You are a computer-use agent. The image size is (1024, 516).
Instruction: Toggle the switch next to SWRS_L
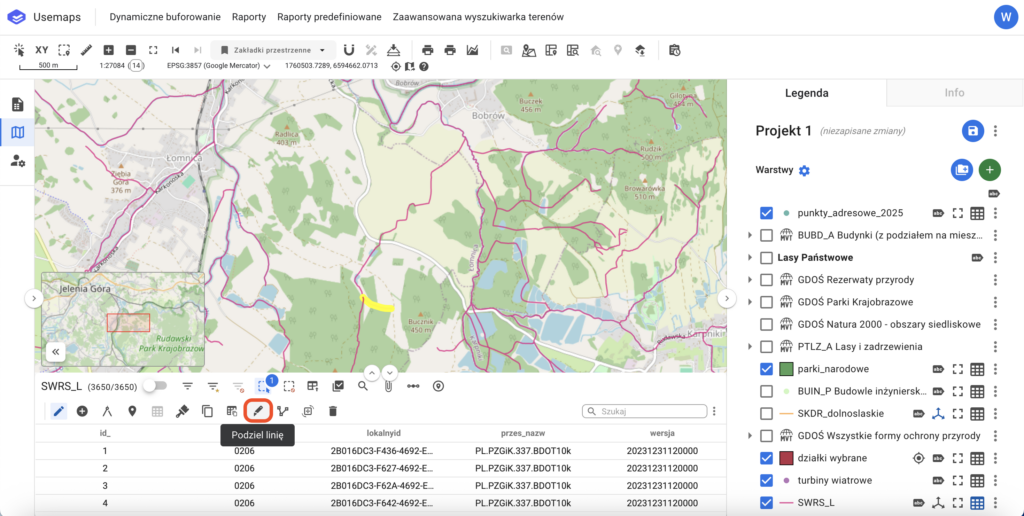point(154,386)
